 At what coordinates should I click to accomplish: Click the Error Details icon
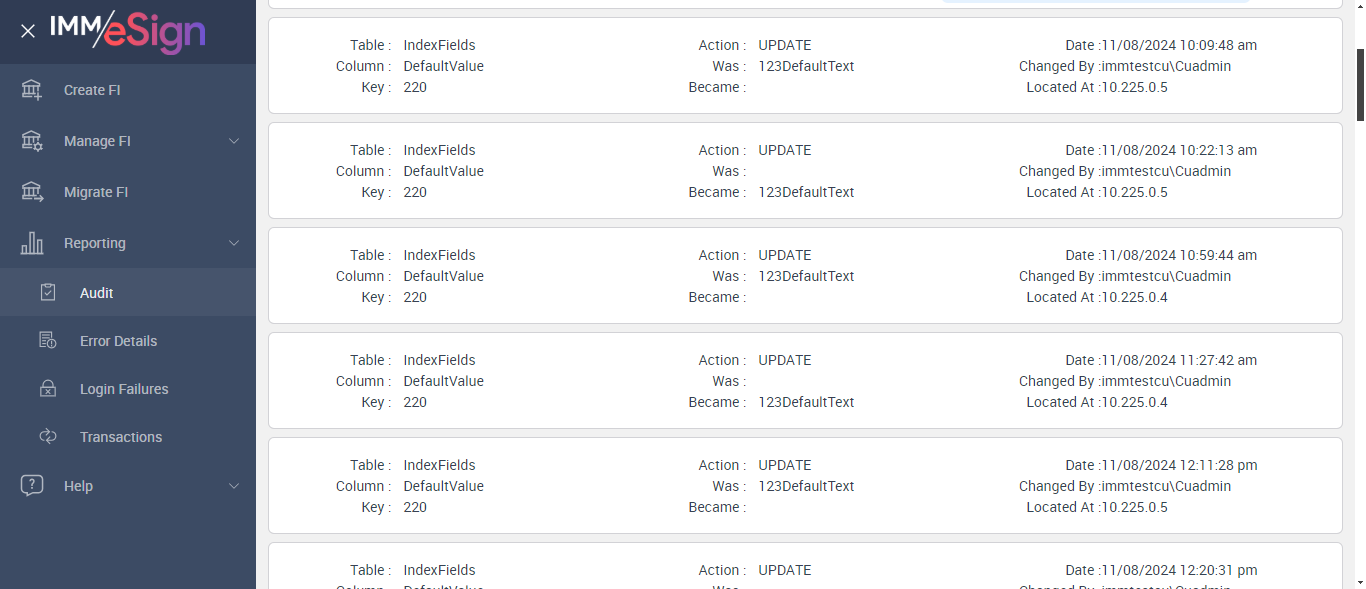click(x=48, y=341)
